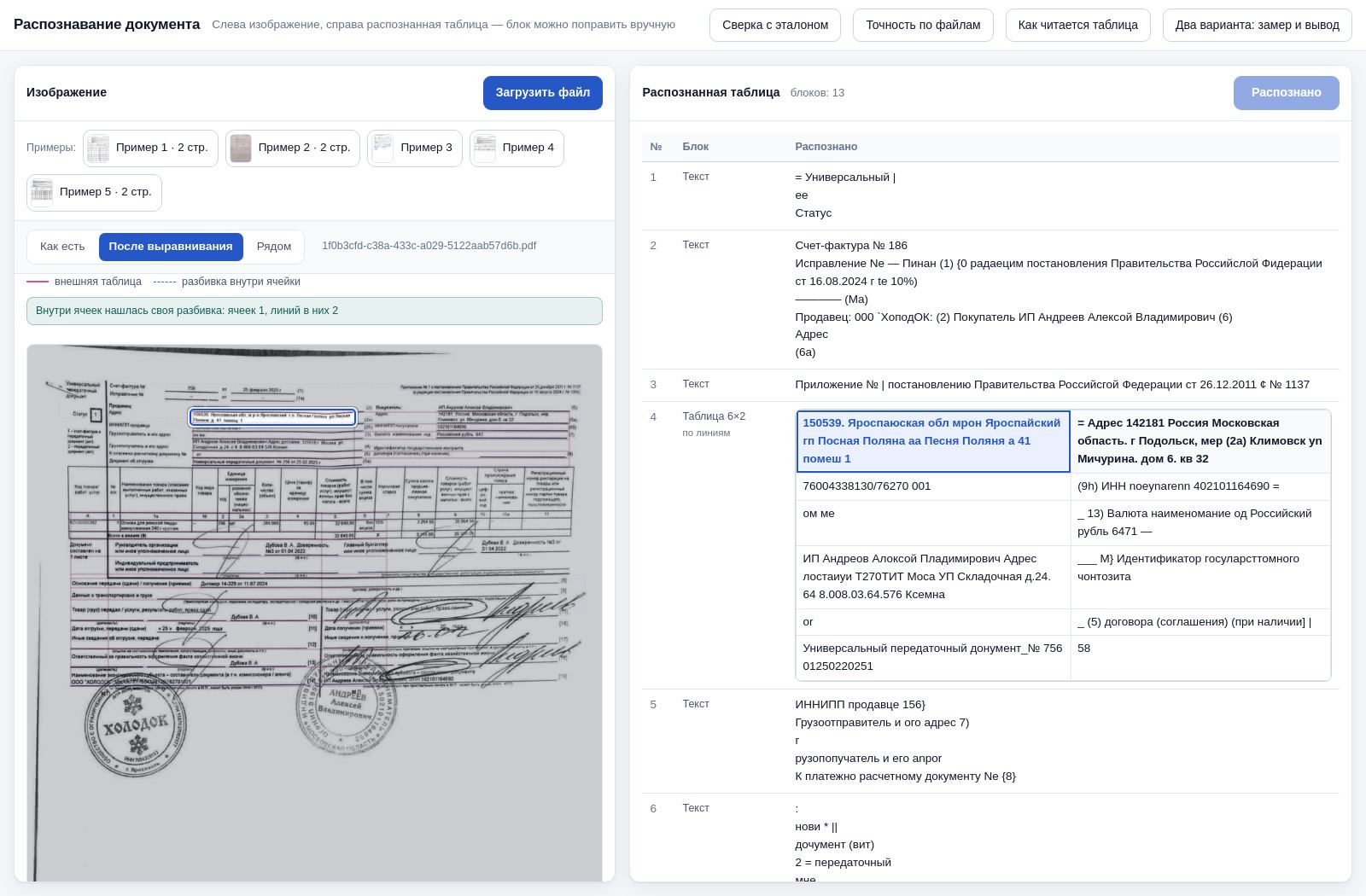Go to Как читается таблица

pyautogui.click(x=1078, y=25)
